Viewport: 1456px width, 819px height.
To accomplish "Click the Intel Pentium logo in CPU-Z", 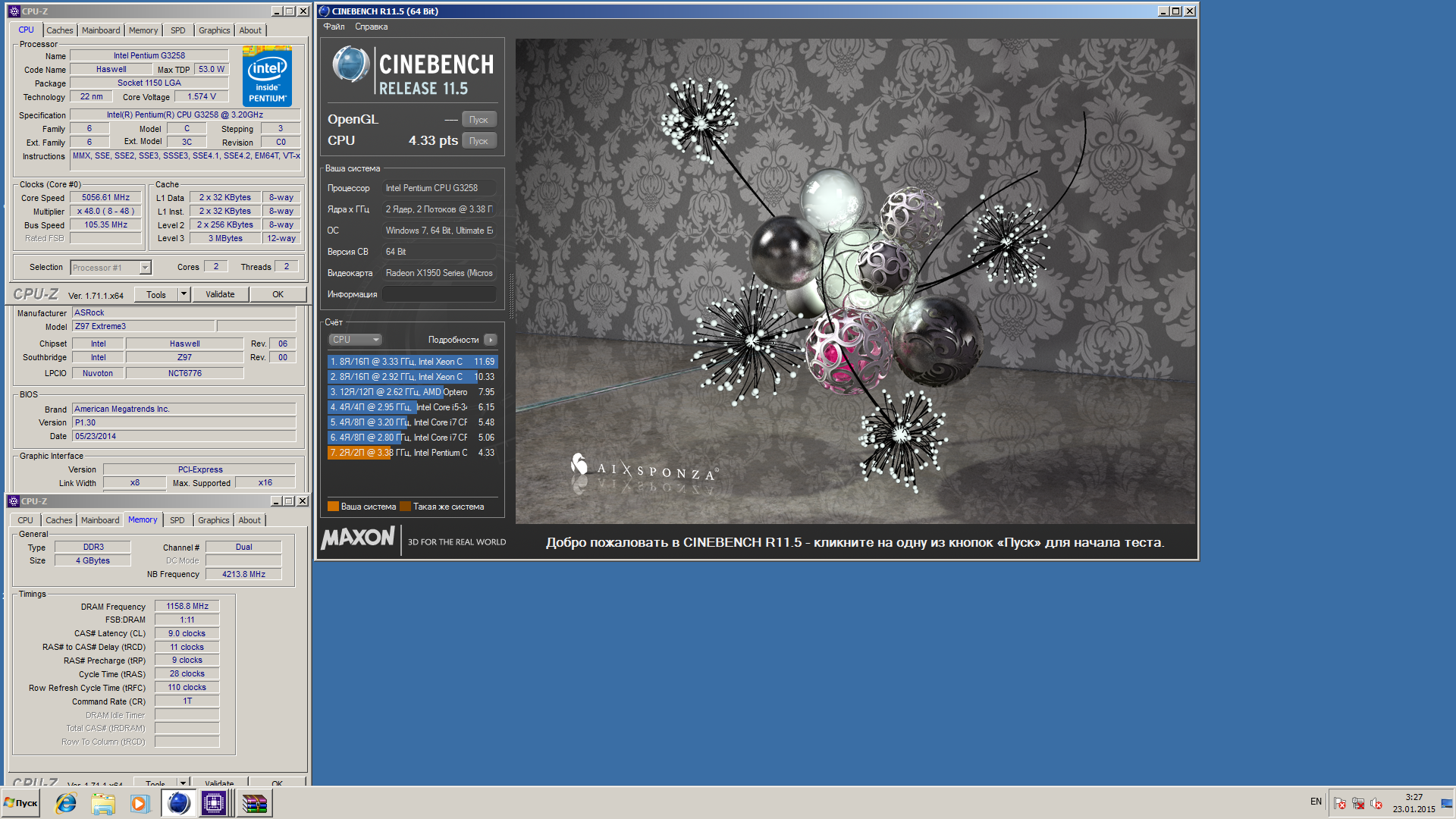I will pos(268,76).
